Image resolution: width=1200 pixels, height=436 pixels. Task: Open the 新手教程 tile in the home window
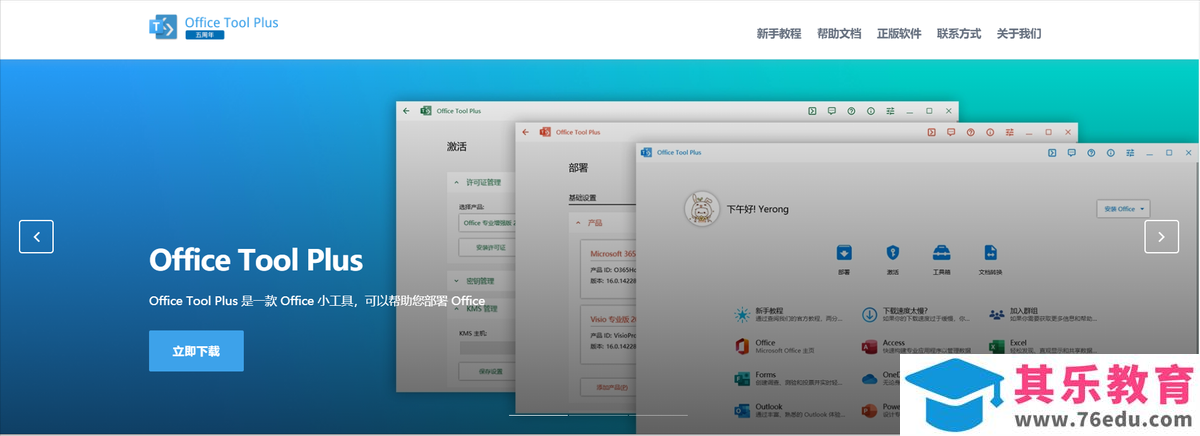coord(787,315)
